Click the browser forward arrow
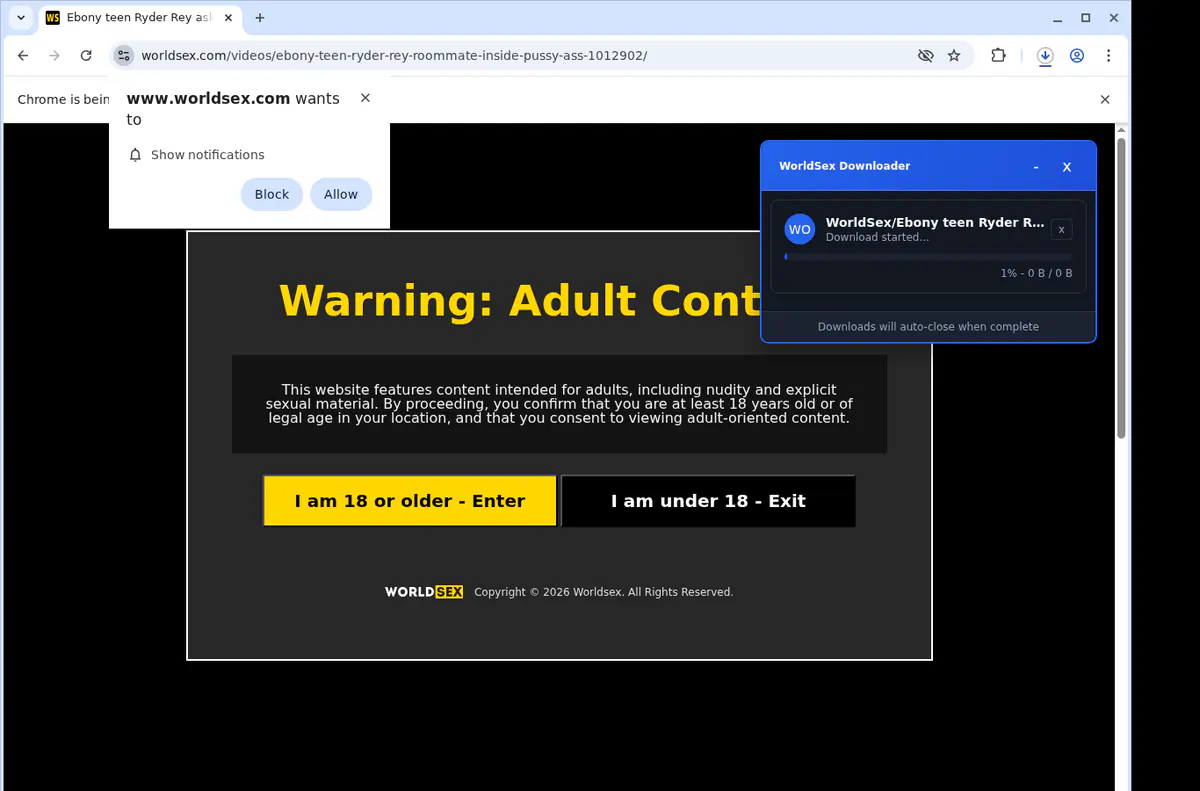Screen dimensions: 1200x791 pyautogui.click(x=55, y=56)
